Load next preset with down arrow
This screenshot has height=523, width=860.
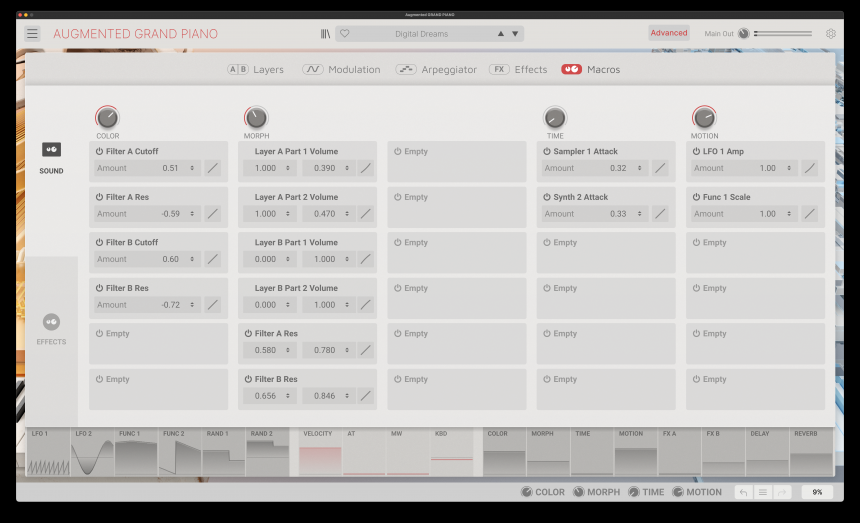tap(515, 33)
